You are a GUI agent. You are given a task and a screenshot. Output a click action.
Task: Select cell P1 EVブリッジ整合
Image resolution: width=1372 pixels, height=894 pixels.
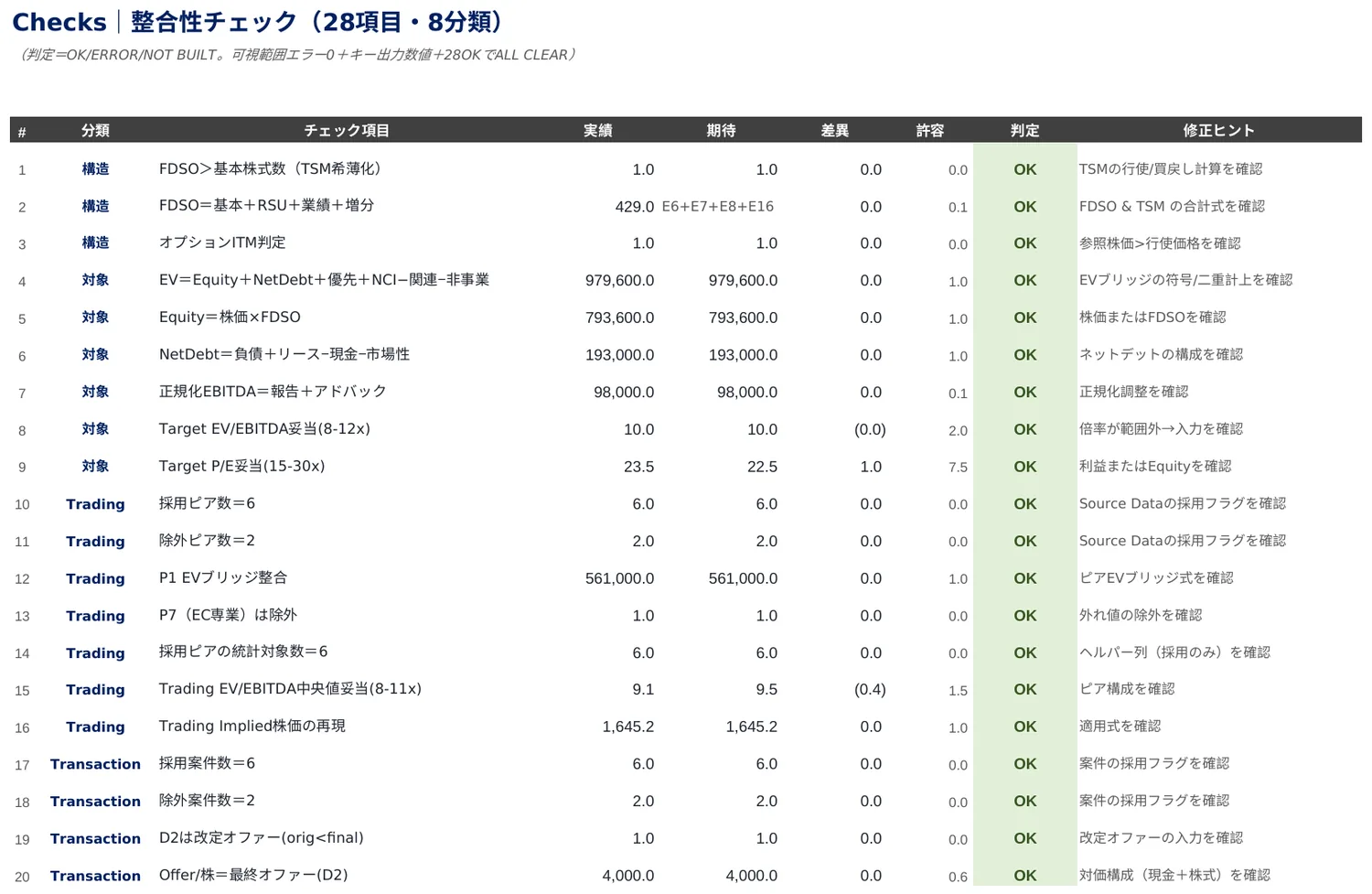pyautogui.click(x=223, y=578)
